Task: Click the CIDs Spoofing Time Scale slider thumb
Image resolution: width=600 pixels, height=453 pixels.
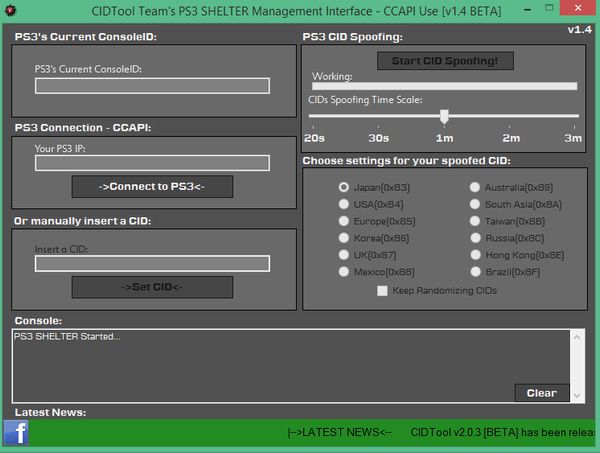Action: [444, 116]
